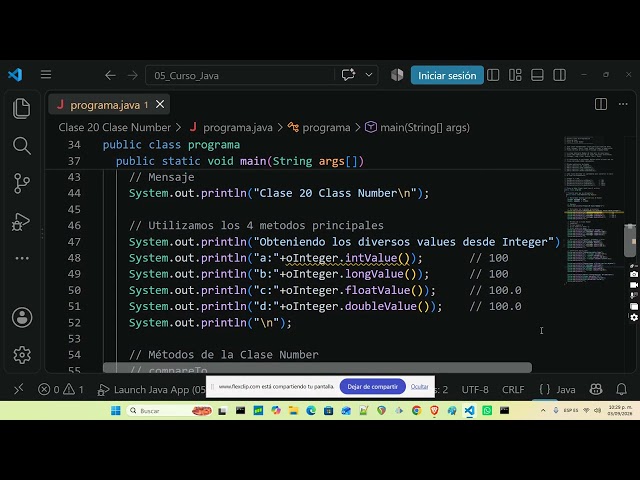
Task: Click the Ocultar link
Action: 419,387
